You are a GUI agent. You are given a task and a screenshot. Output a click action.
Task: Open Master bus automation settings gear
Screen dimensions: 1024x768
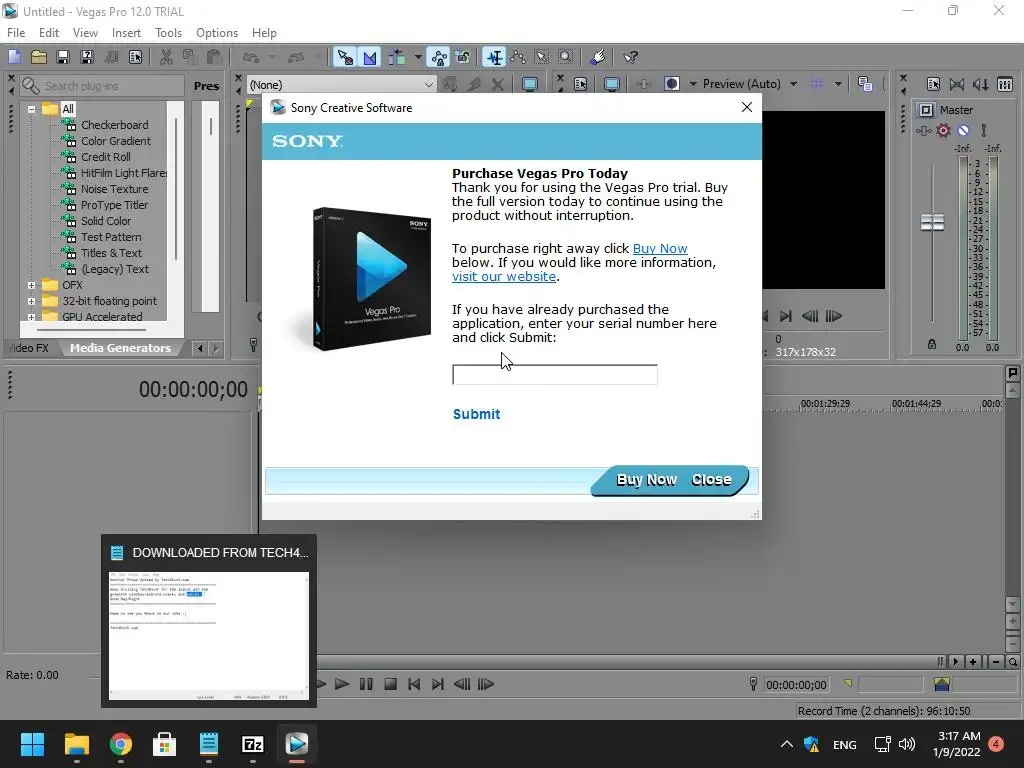pyautogui.click(x=943, y=131)
